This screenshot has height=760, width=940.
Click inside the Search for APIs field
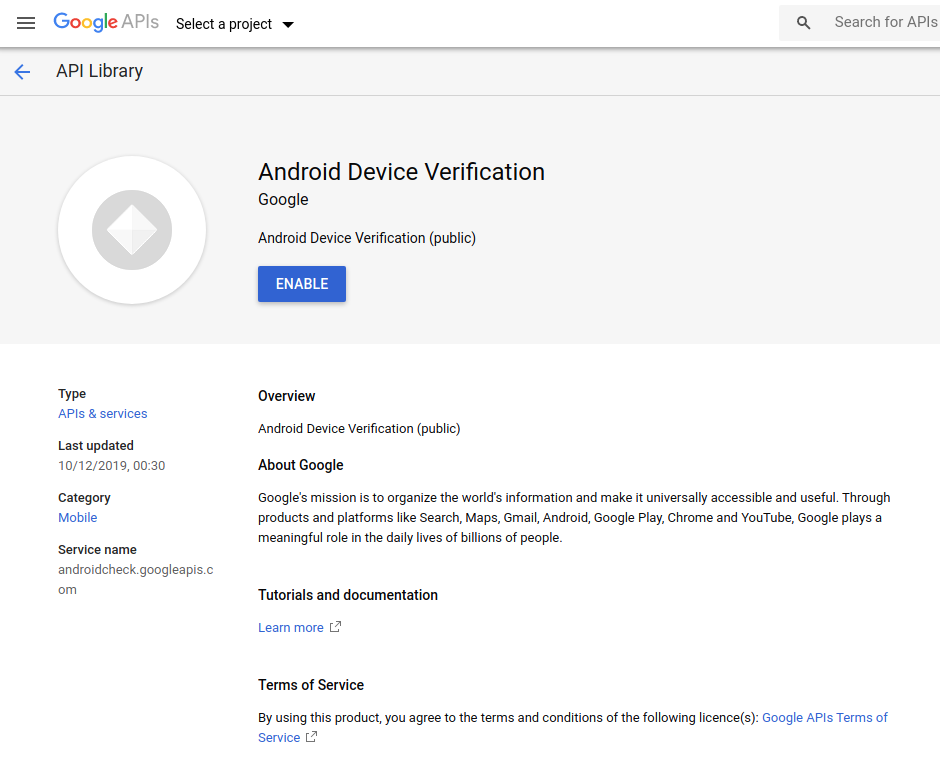pyautogui.click(x=880, y=21)
